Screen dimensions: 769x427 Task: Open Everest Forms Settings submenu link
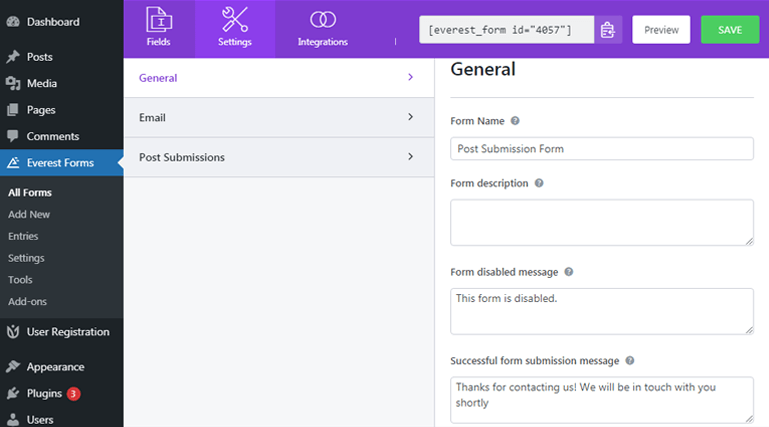click(26, 258)
